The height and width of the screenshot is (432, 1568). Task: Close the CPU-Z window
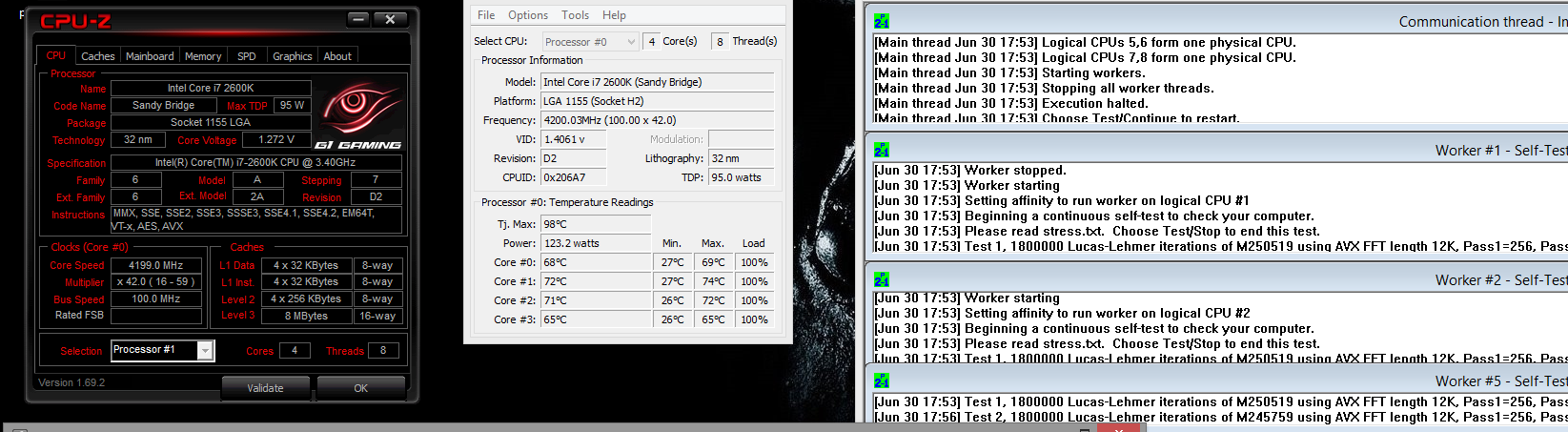click(x=390, y=19)
